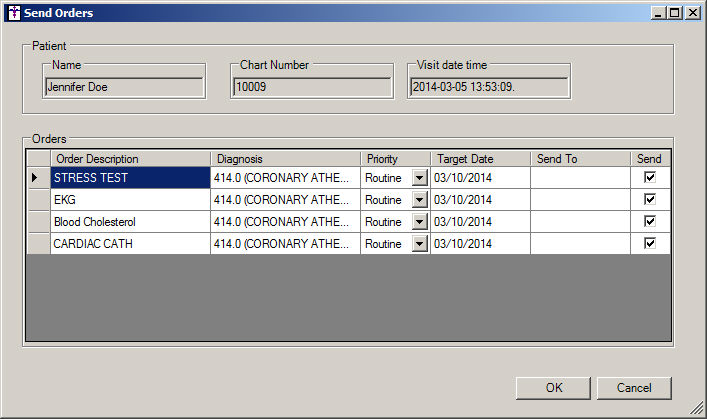Disable Send checkbox for Blood Cholesterol

click(650, 221)
